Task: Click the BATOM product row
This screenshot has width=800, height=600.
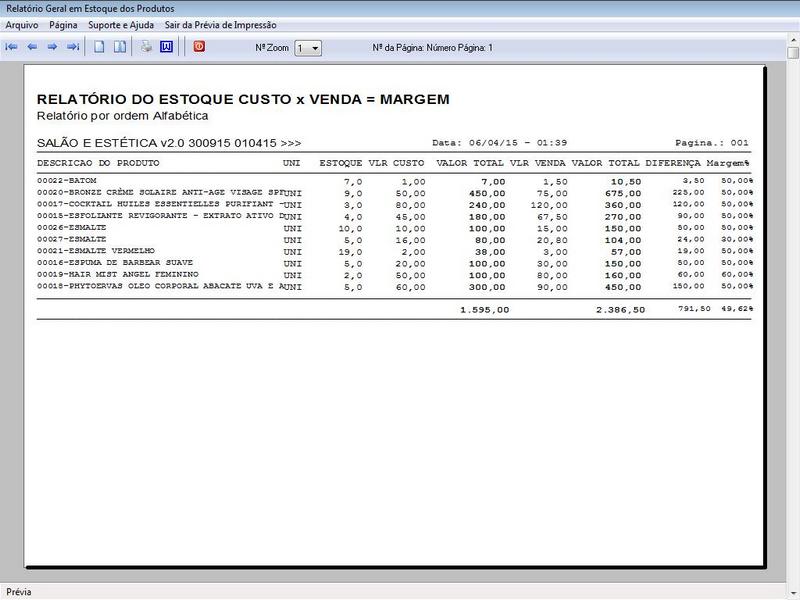Action: click(65, 181)
